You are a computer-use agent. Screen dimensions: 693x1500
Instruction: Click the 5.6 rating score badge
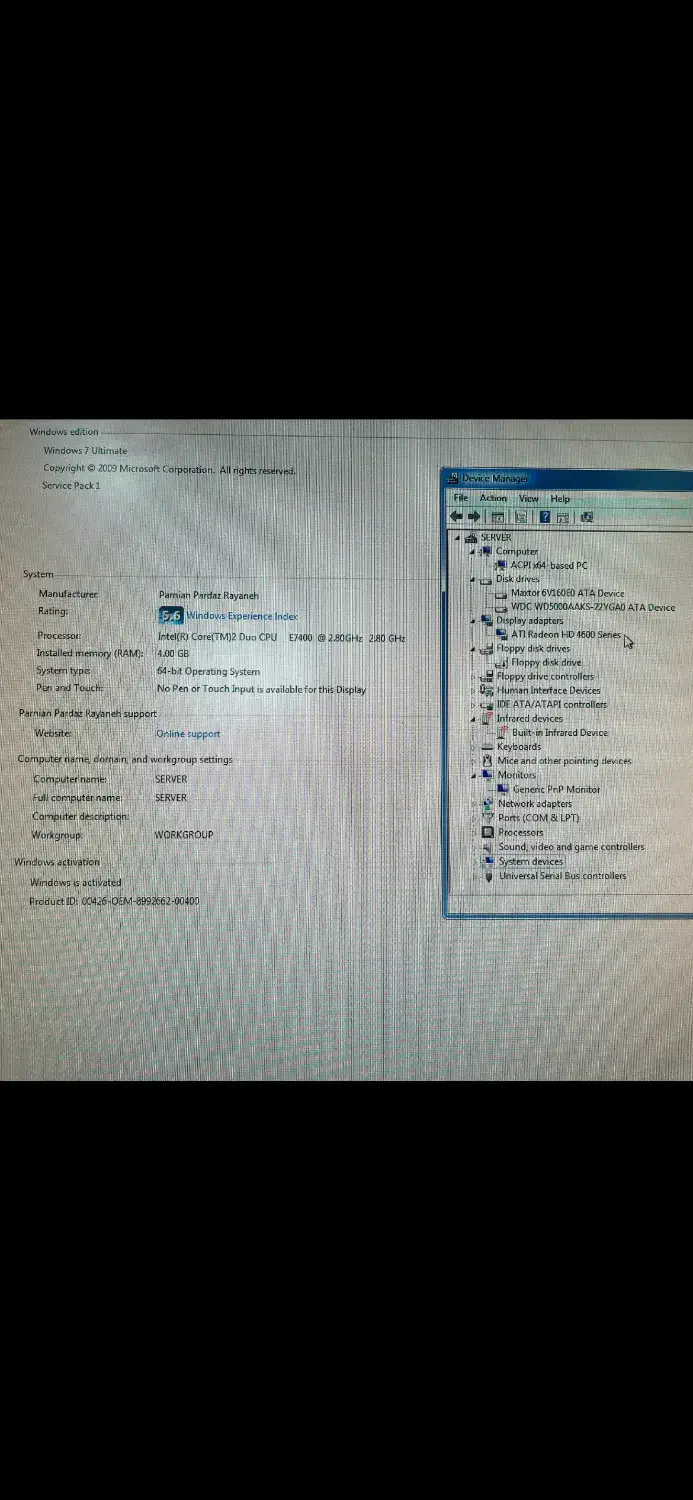coord(170,616)
